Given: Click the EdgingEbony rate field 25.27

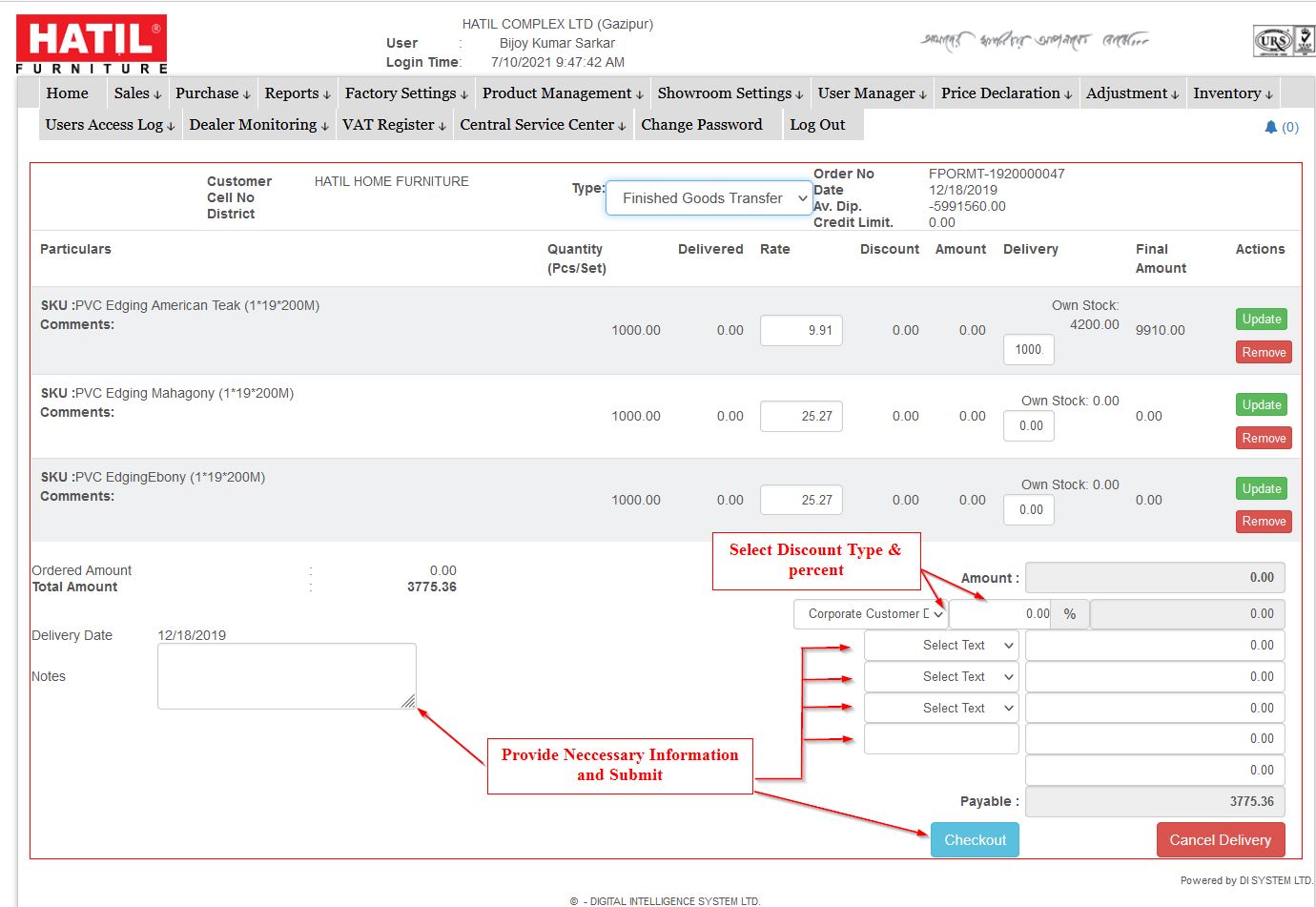Looking at the screenshot, I should click(x=801, y=501).
